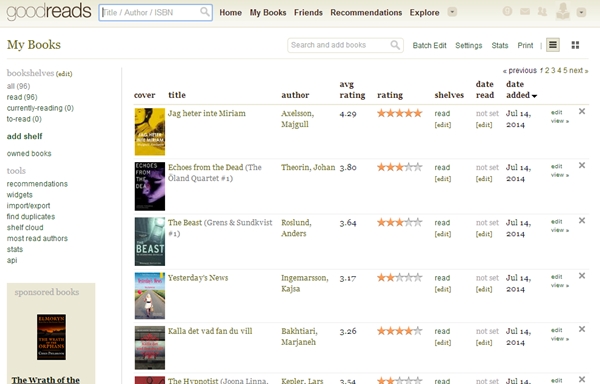The height and width of the screenshot is (384, 600).
Task: Switch to list table view
Action: pos(553,45)
